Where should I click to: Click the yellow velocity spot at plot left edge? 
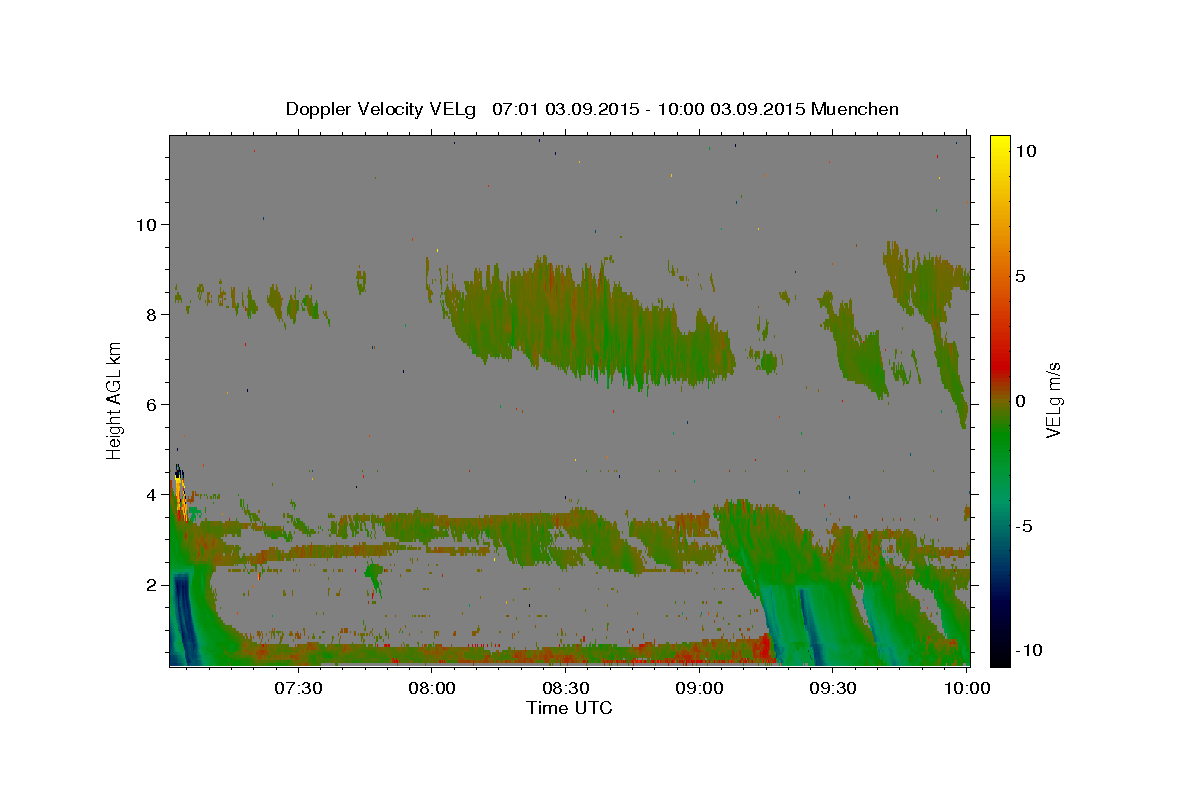tap(179, 492)
